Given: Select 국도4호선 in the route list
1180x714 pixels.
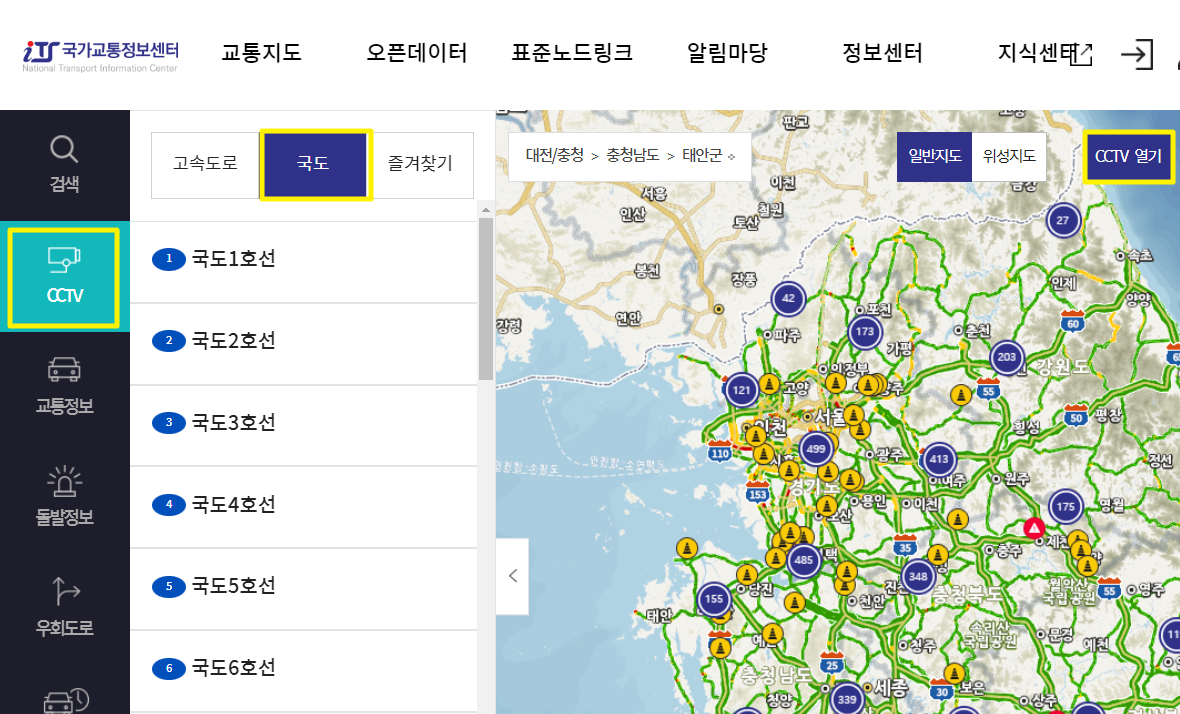Looking at the screenshot, I should pos(304,508).
